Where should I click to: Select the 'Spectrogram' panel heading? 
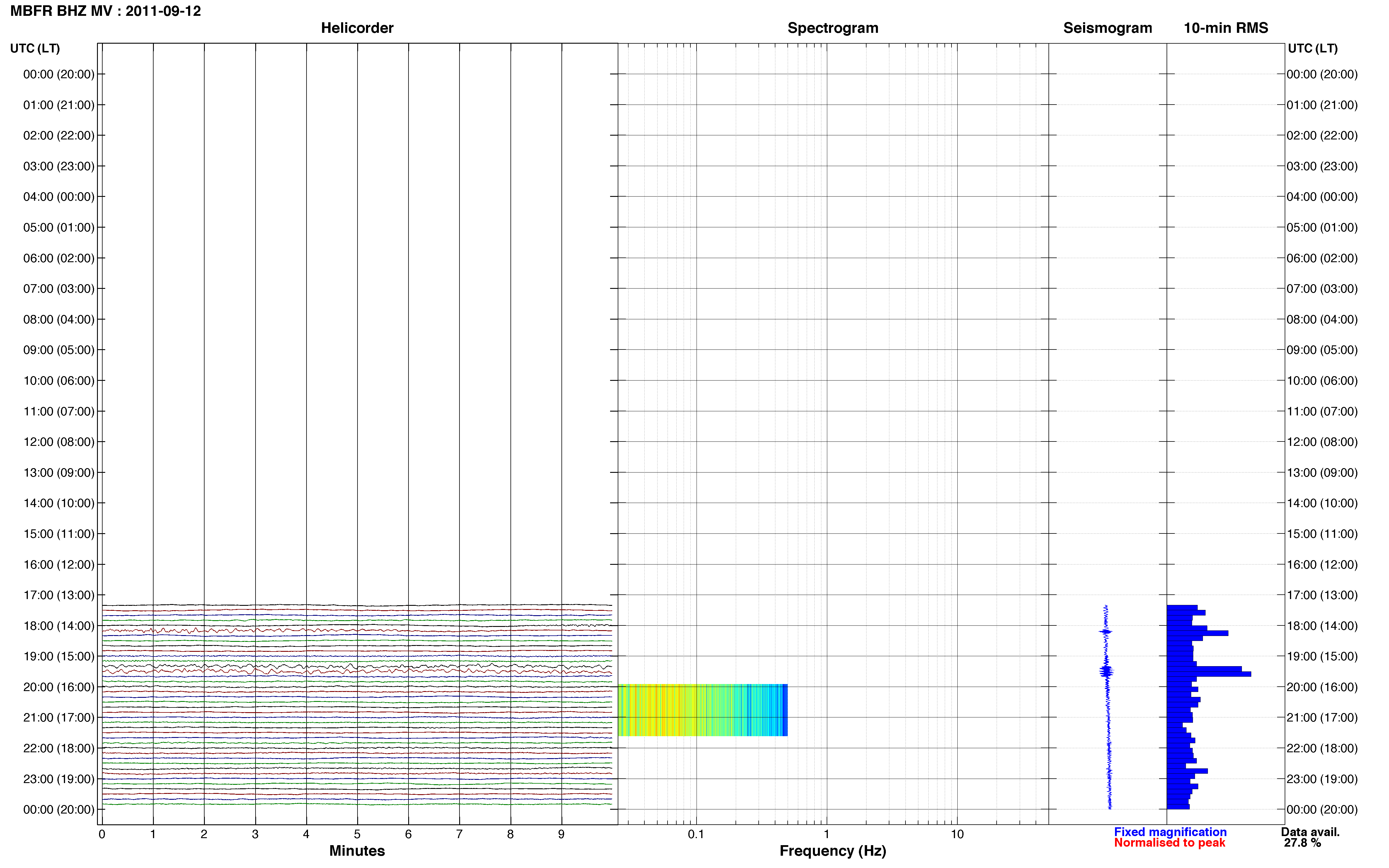(833, 28)
